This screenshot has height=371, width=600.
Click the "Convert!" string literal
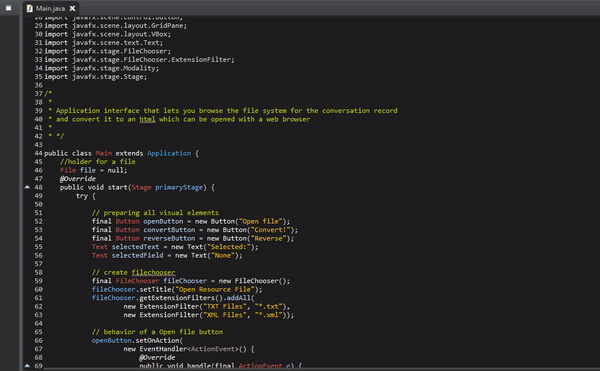tap(271, 229)
